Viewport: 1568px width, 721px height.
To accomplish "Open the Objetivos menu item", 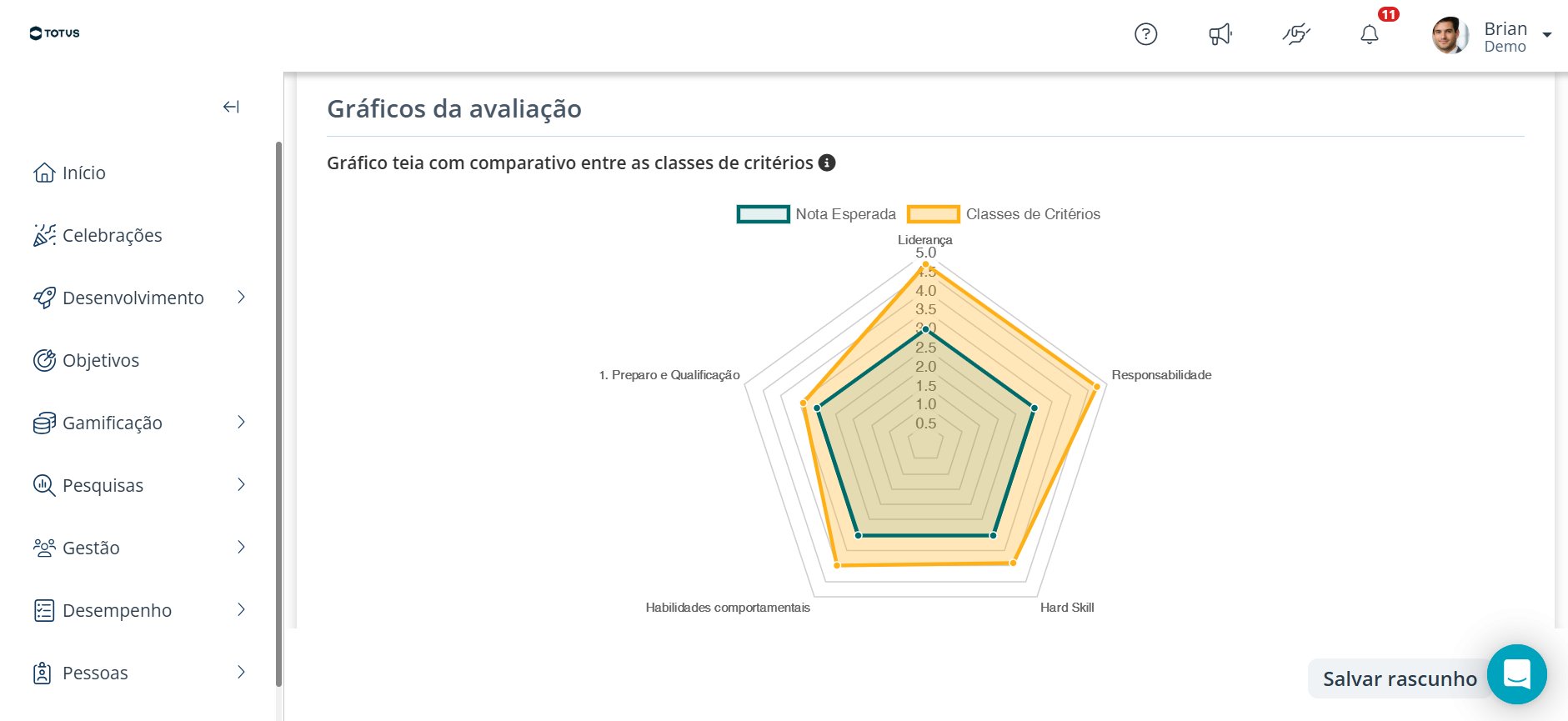I will click(x=86, y=360).
